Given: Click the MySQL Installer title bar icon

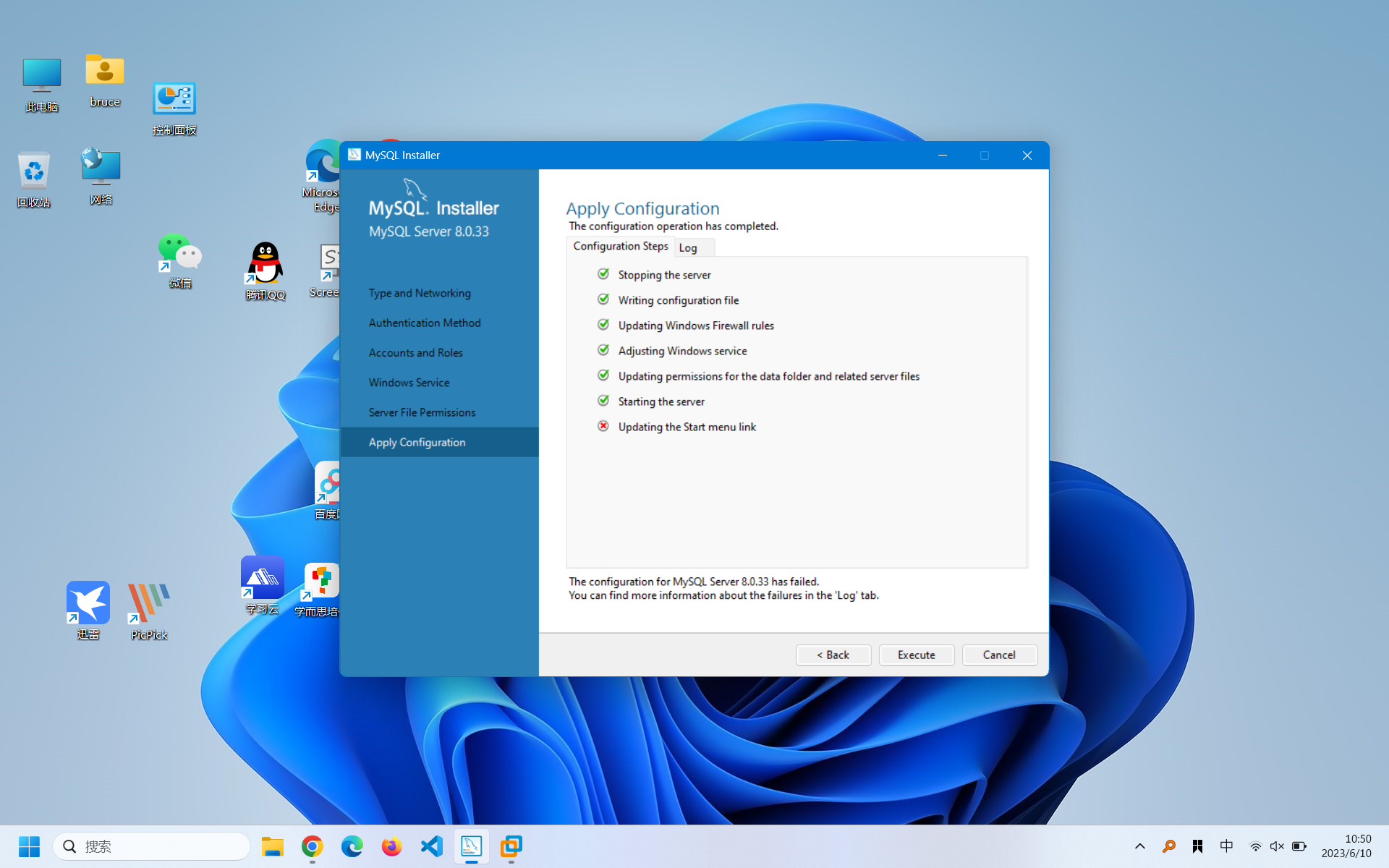Looking at the screenshot, I should [x=354, y=155].
